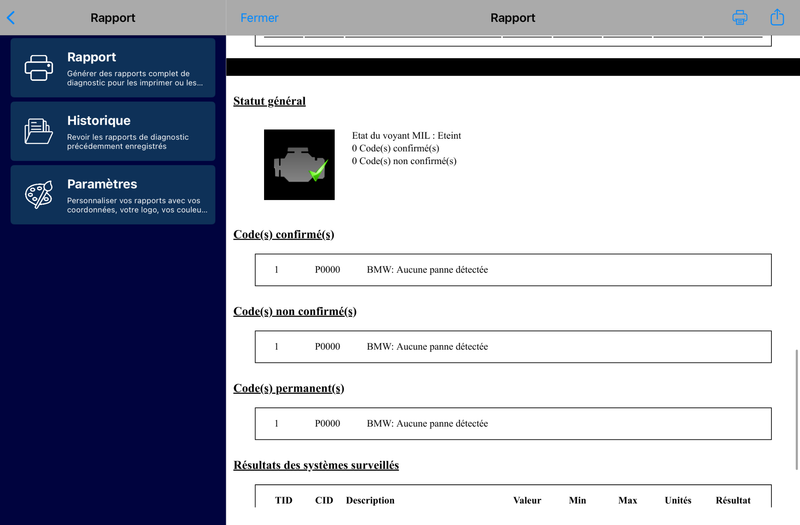Image resolution: width=800 pixels, height=525 pixels.
Task: Click 'BMW: Aucune panne détectée' under permanent codes
Action: tap(427, 424)
